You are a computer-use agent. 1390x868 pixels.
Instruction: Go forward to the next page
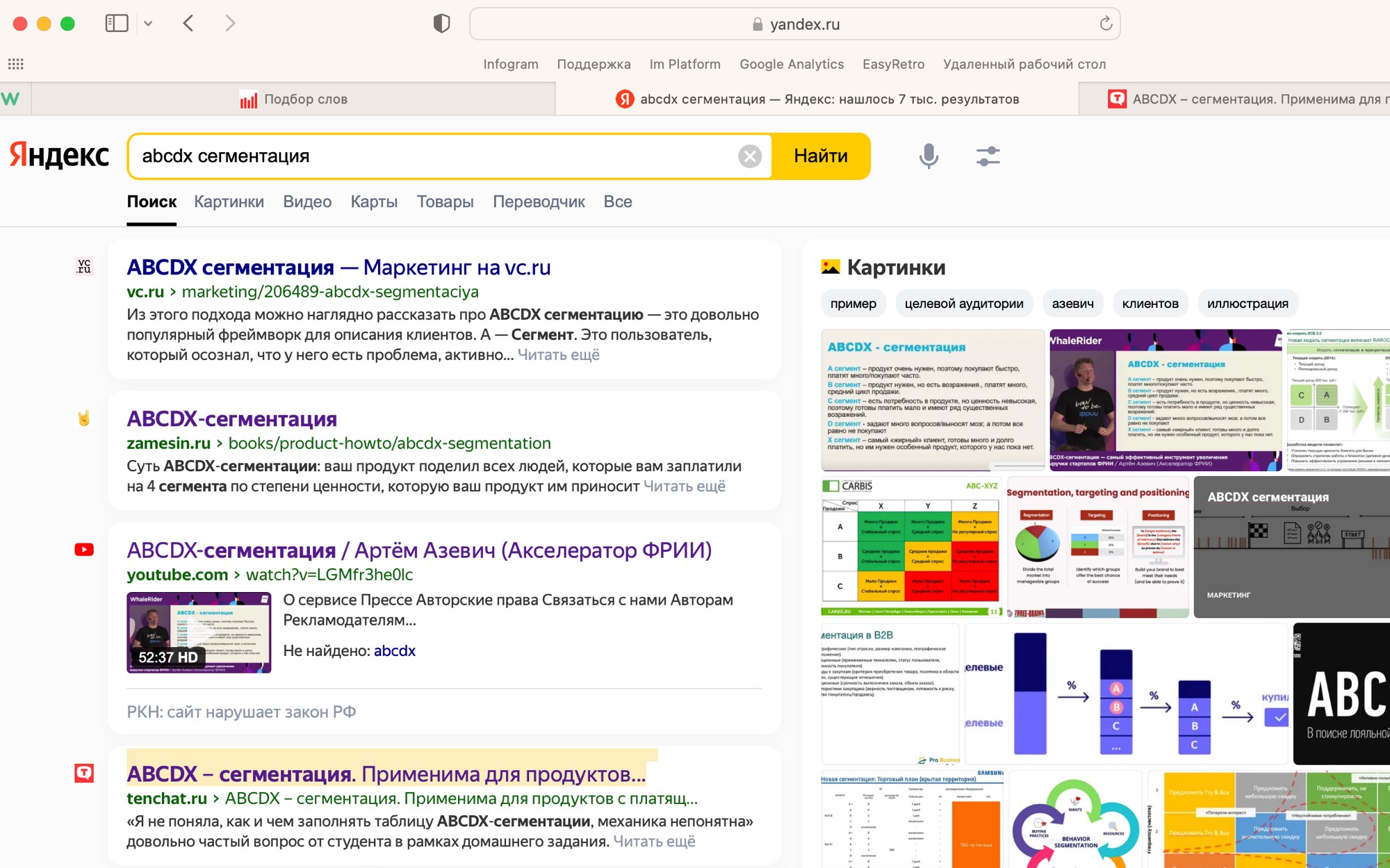[x=230, y=24]
